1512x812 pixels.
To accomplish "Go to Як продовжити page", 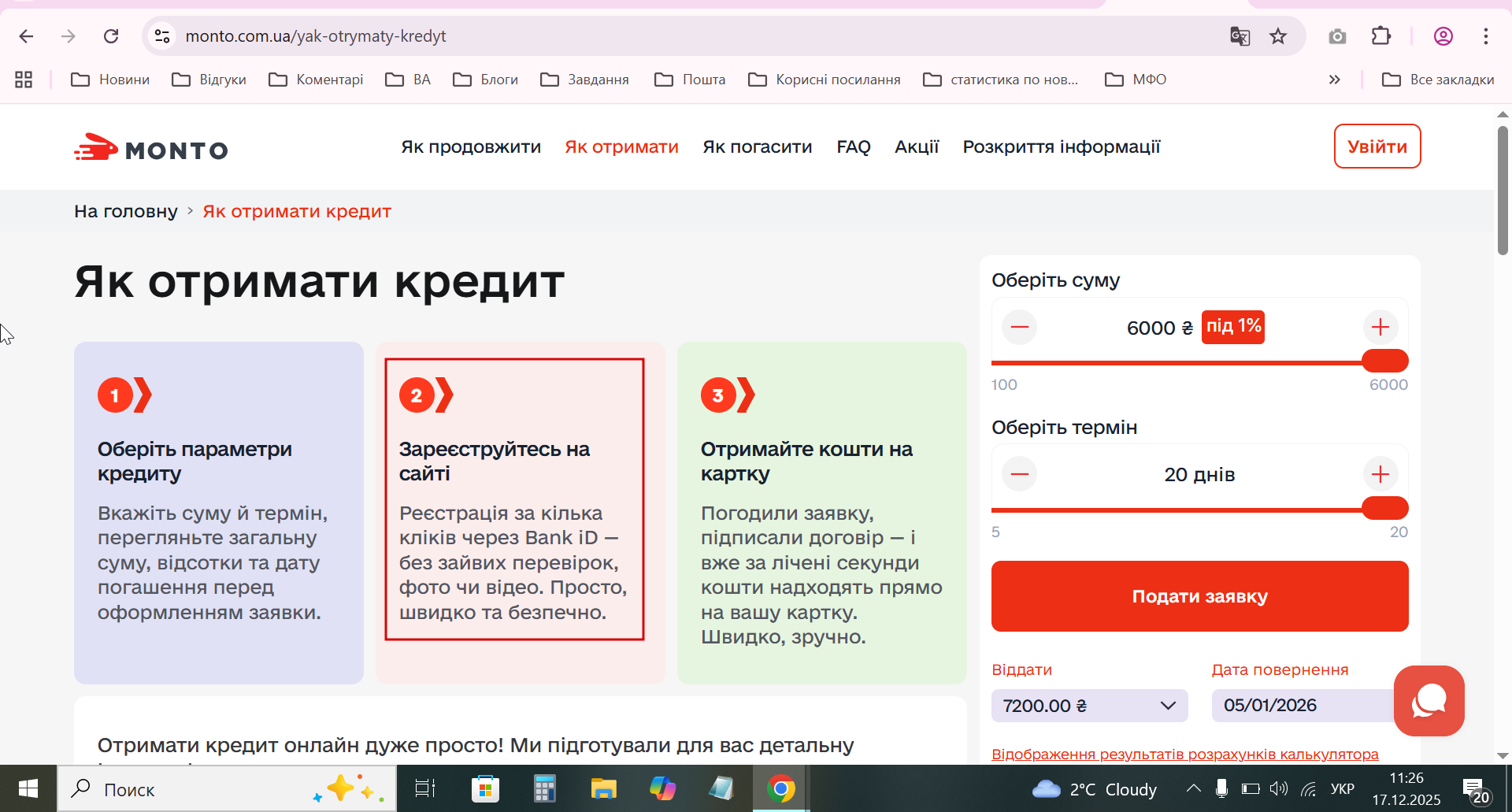I will click(471, 147).
